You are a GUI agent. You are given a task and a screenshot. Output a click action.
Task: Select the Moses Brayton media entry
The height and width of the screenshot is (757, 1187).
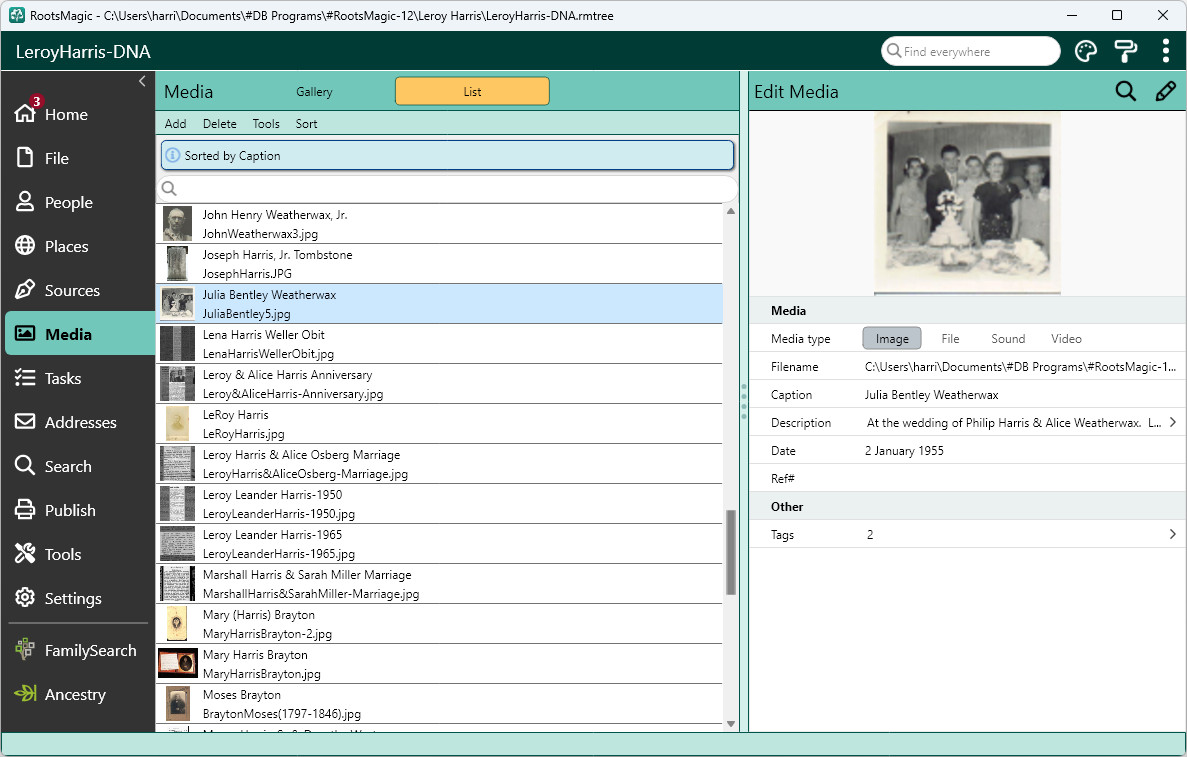439,704
